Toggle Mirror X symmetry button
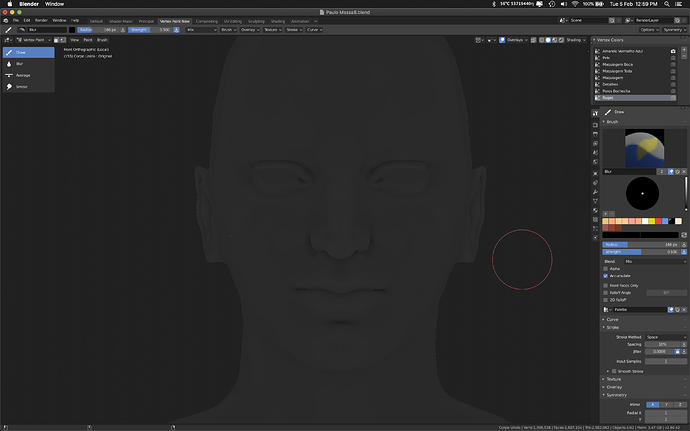 click(x=653, y=405)
